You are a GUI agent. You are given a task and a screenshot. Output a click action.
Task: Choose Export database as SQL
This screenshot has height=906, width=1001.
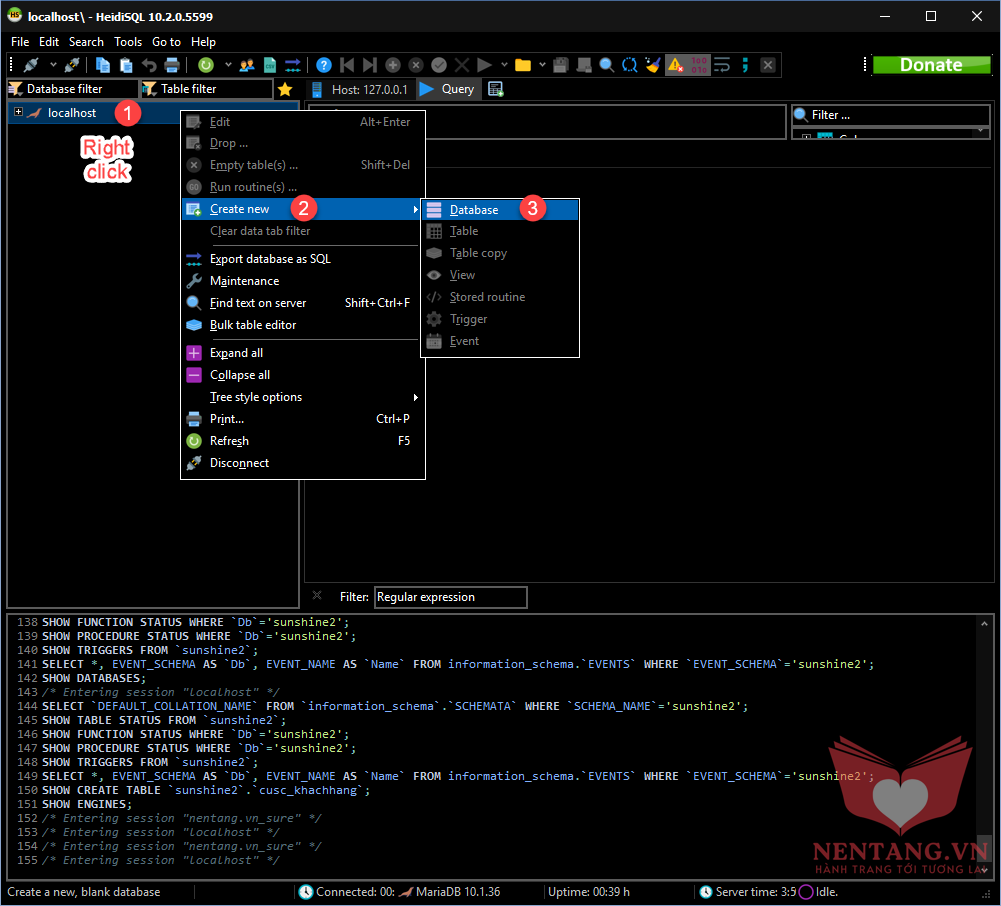point(270,259)
